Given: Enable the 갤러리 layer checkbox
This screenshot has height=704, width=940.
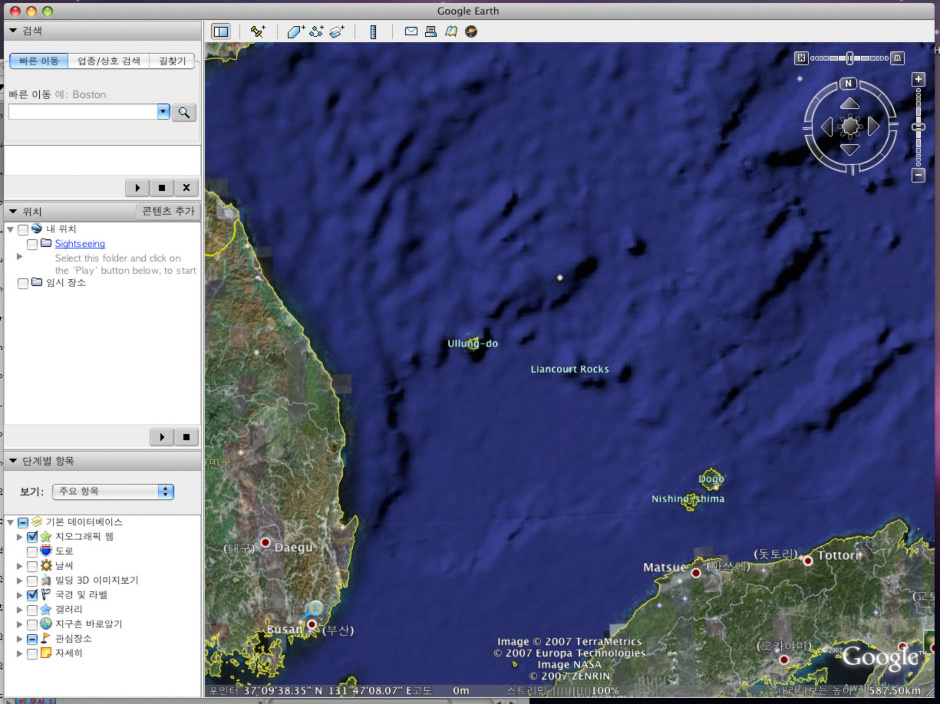Looking at the screenshot, I should click(x=32, y=610).
